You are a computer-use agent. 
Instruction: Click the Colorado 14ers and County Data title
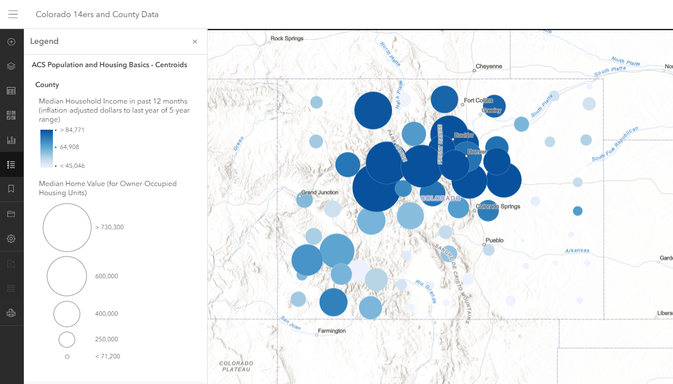click(97, 14)
